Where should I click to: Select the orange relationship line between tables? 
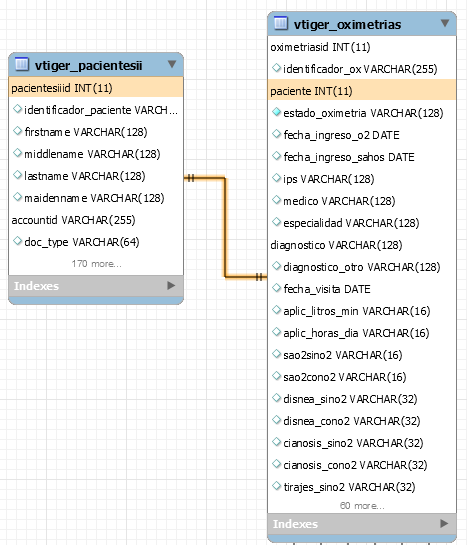click(225, 228)
